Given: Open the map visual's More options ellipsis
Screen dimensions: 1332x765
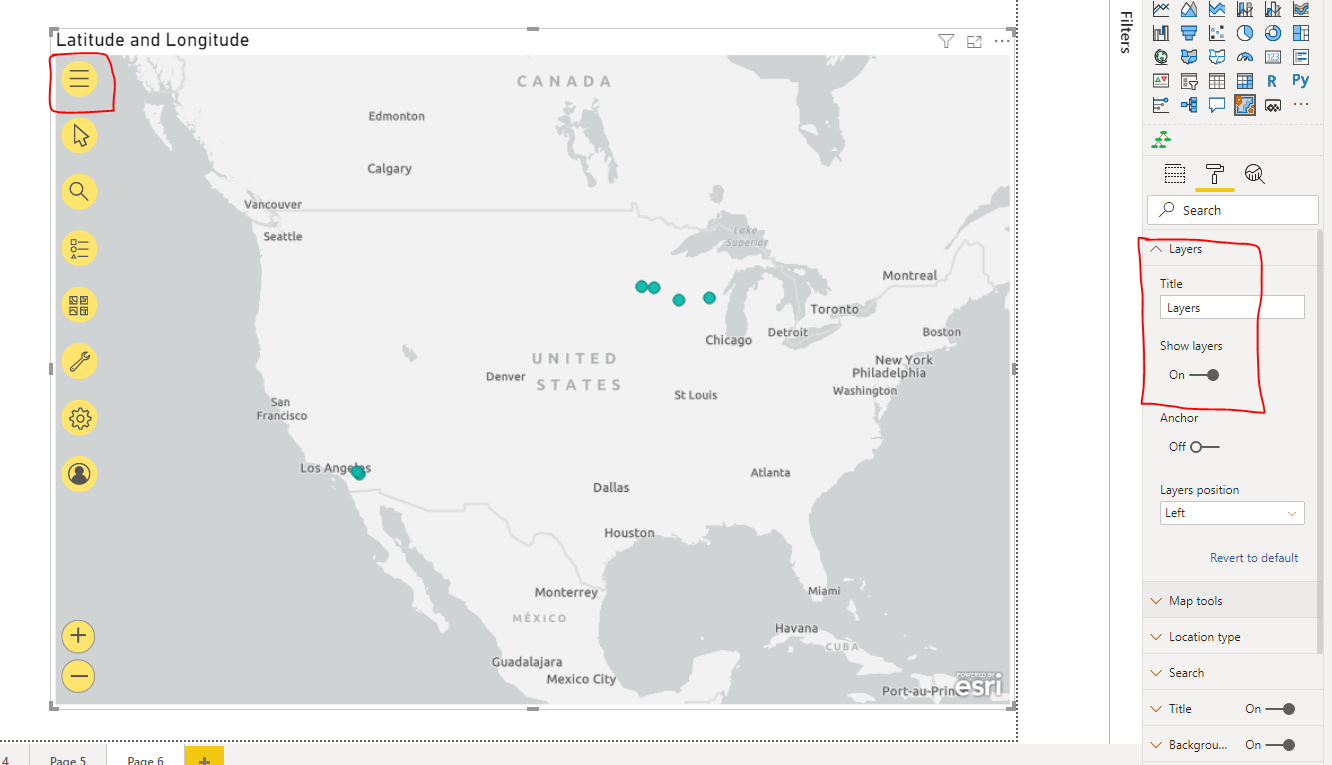Looking at the screenshot, I should point(1002,41).
